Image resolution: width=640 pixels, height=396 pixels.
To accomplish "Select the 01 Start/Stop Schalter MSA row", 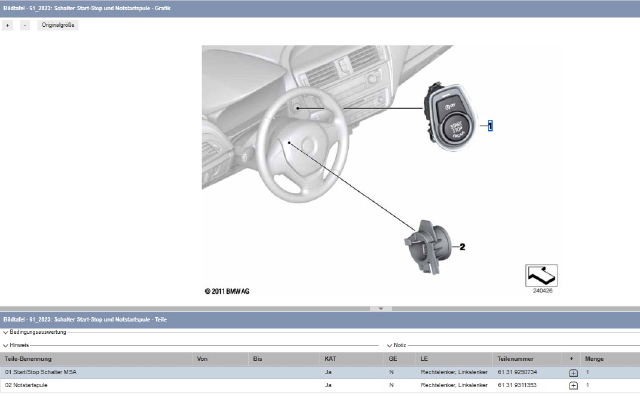I will pyautogui.click(x=320, y=372).
